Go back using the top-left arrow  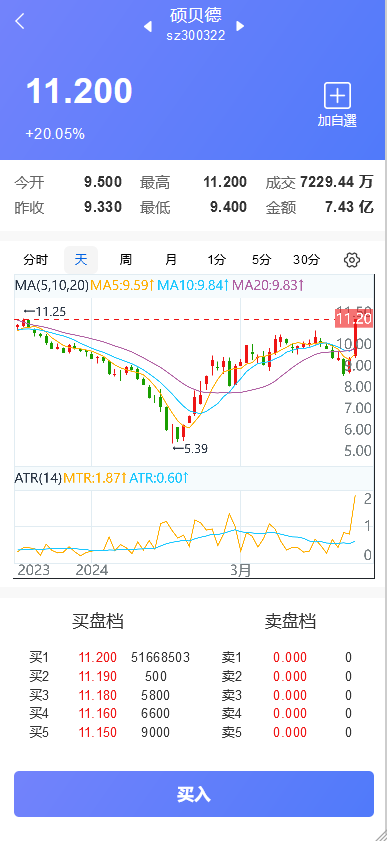(x=20, y=21)
